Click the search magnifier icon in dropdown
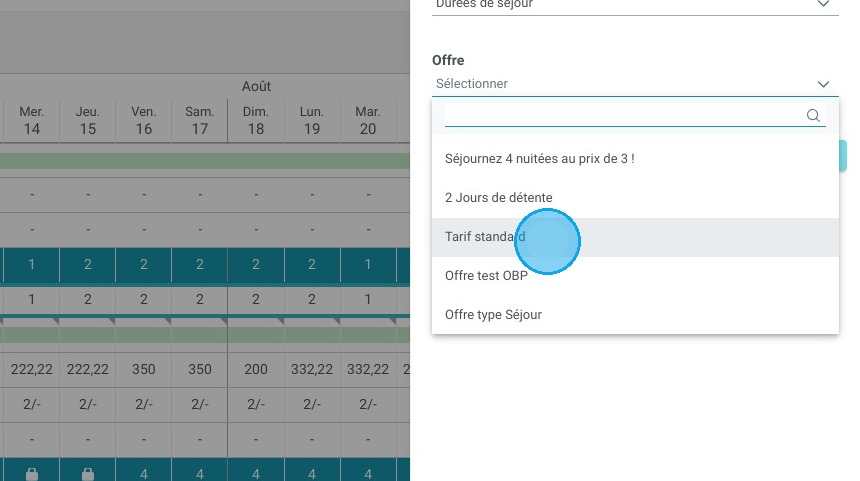This screenshot has width=860, height=481. [x=813, y=115]
